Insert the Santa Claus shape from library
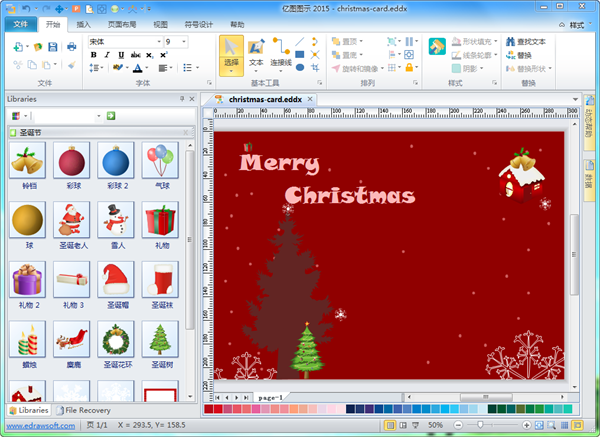The image size is (600, 437). tap(72, 220)
